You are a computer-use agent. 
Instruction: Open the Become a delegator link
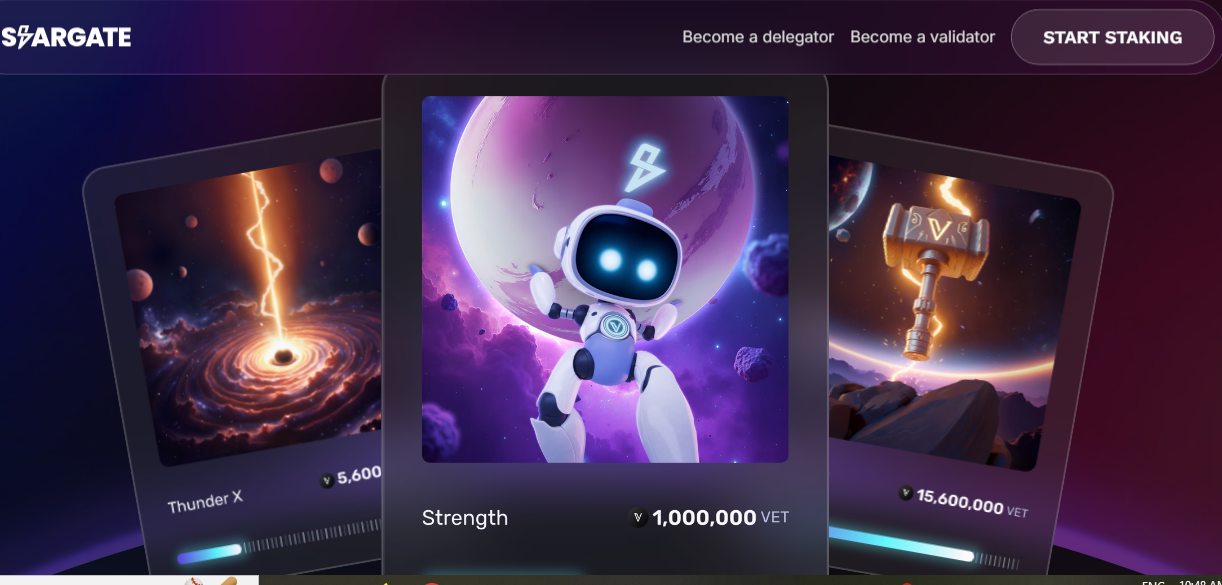point(758,37)
